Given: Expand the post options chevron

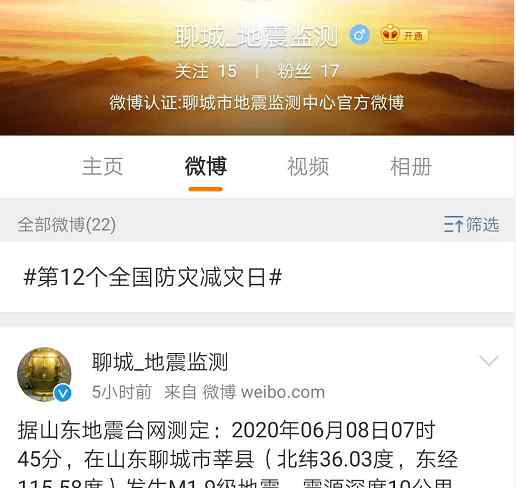Looking at the screenshot, I should click(x=489, y=361).
